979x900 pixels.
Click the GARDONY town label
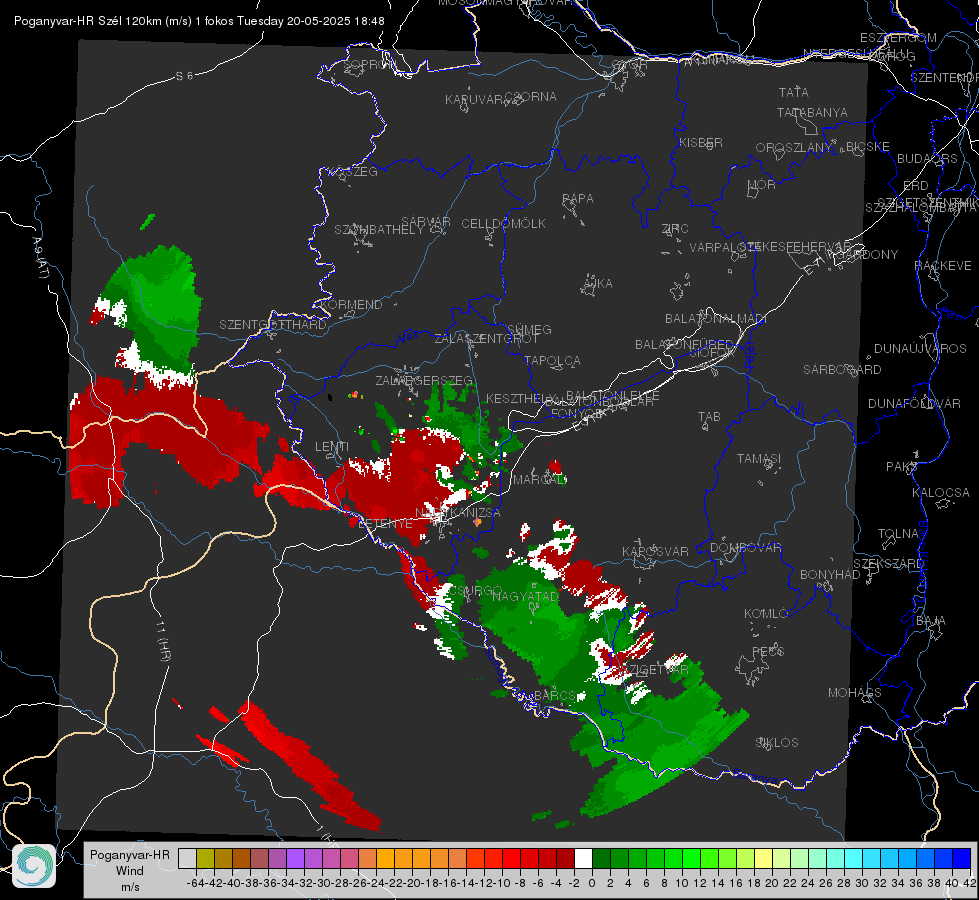[868, 255]
